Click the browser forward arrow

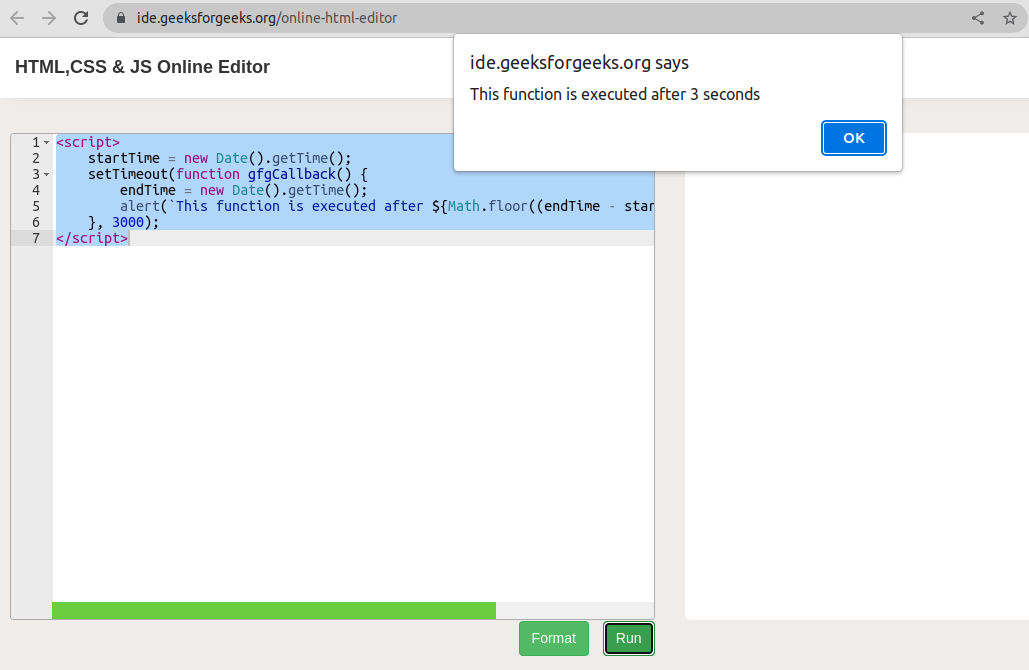tap(49, 18)
